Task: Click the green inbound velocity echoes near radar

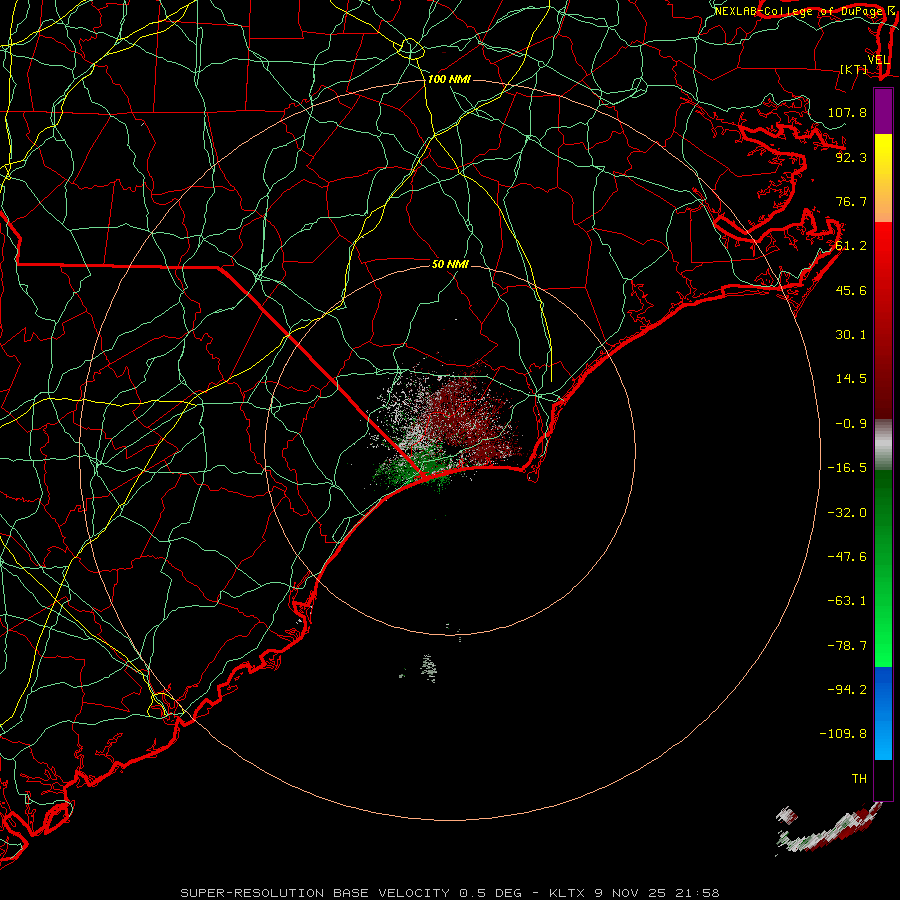Action: coord(414,468)
